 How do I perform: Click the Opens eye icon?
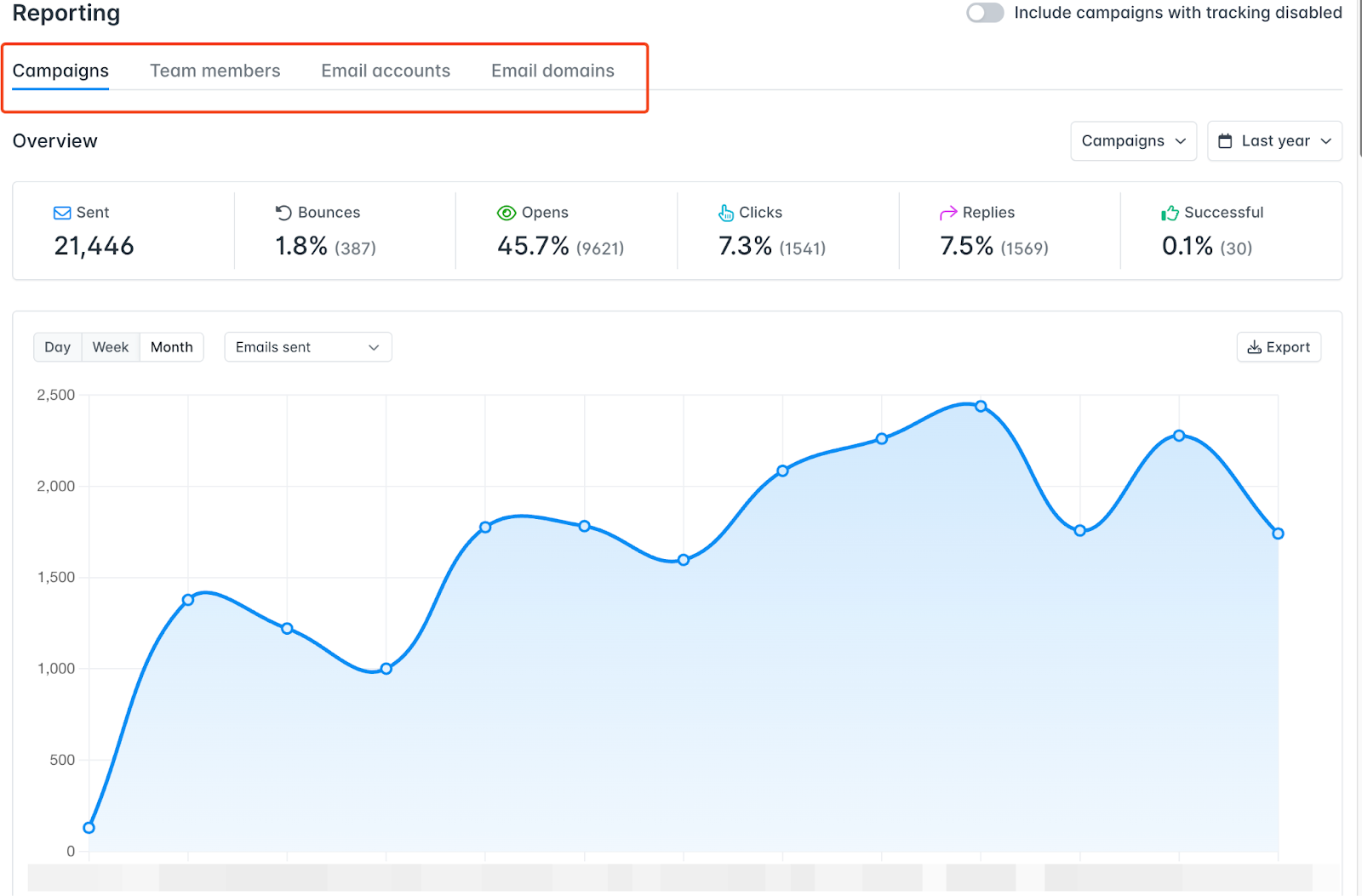tap(506, 213)
